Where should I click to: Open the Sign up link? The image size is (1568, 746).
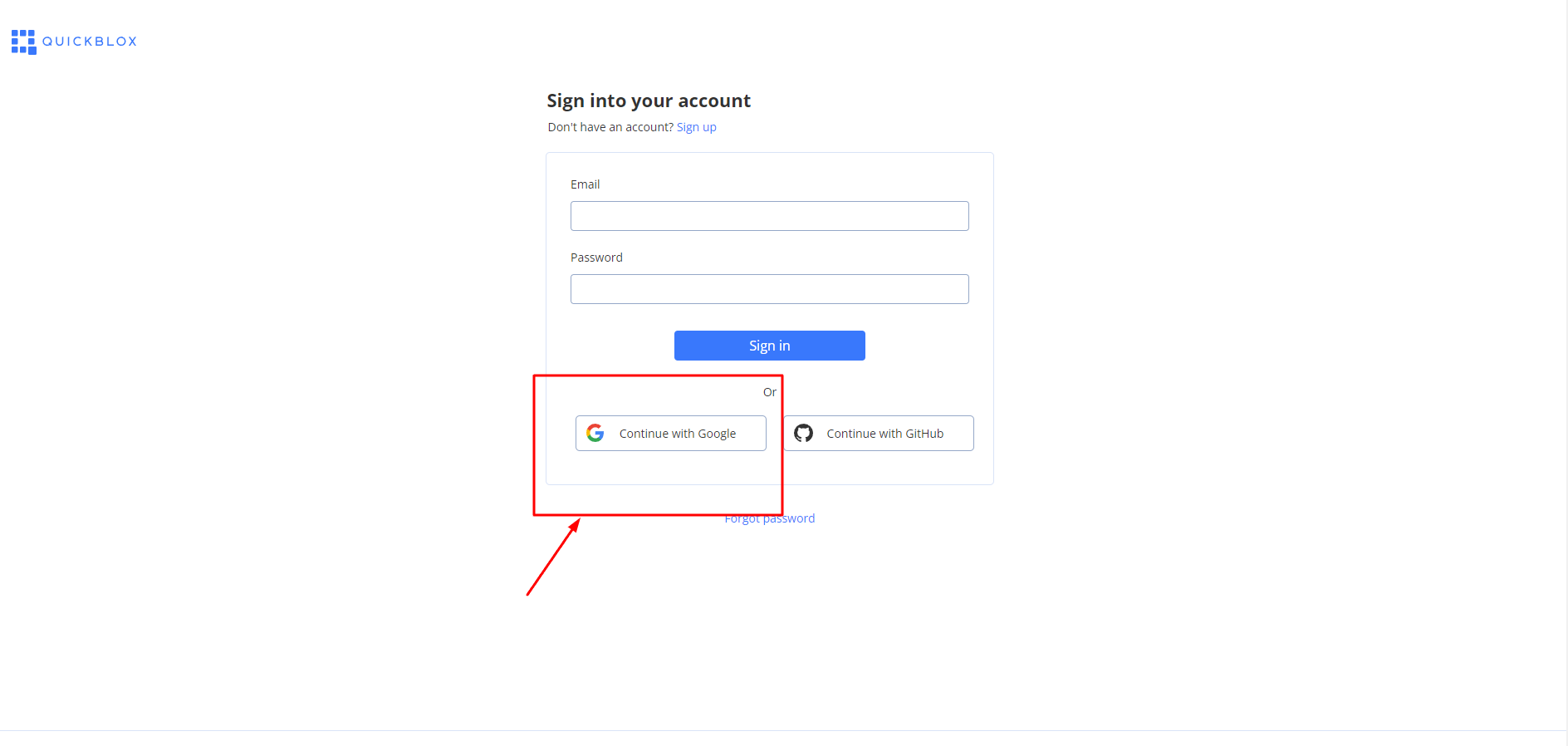click(696, 127)
